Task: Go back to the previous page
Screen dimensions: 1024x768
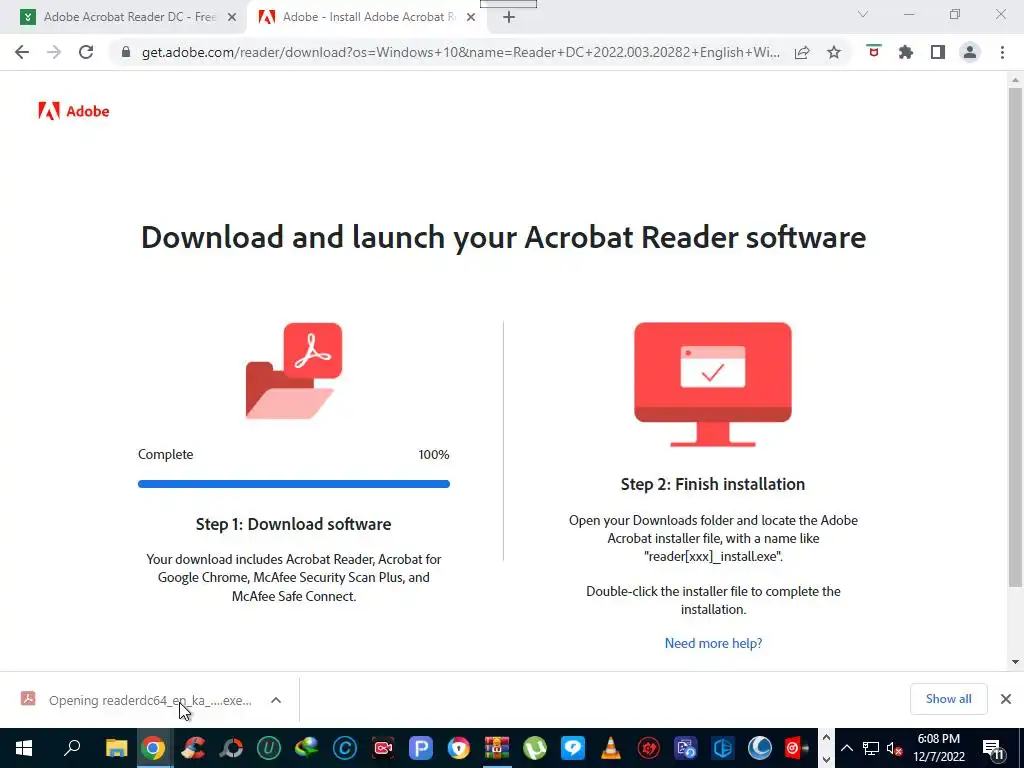Action: pos(22,52)
